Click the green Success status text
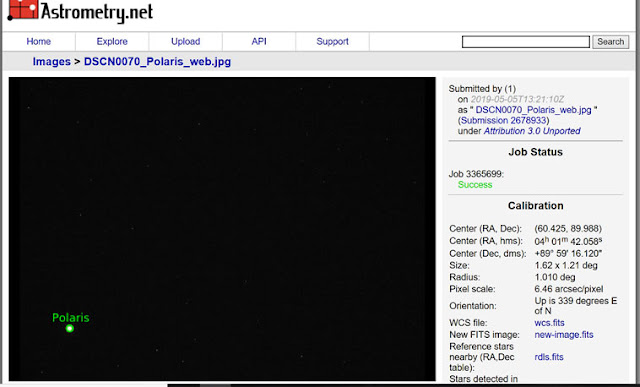The height and width of the screenshot is (387, 640). point(475,185)
